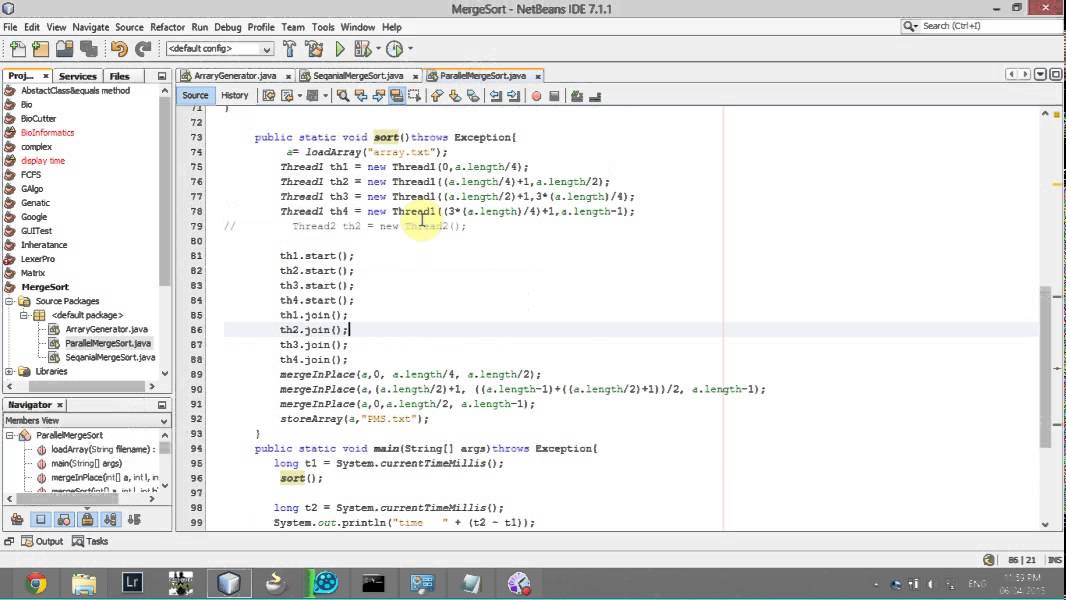Image resolution: width=1066 pixels, height=600 pixels.
Task: Click Find Selection magnifier in editor toolbar
Action: pos(343,96)
